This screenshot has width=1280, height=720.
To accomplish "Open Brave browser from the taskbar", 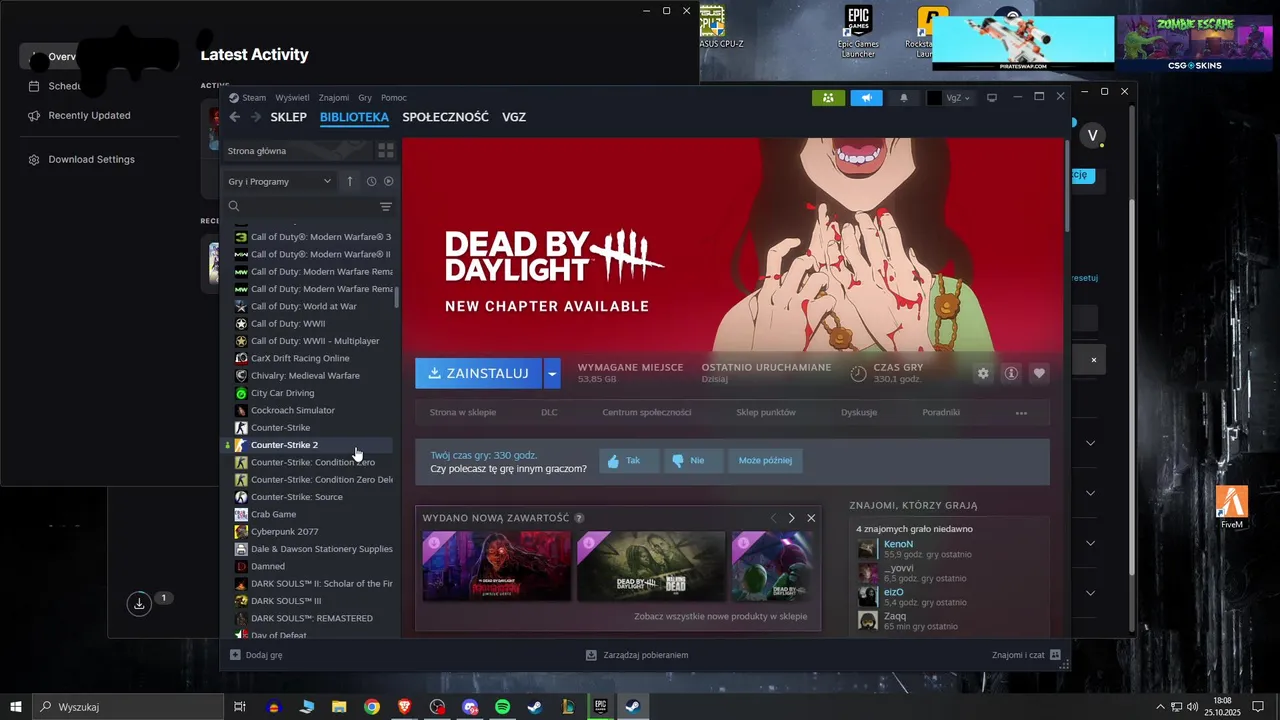I will point(404,707).
